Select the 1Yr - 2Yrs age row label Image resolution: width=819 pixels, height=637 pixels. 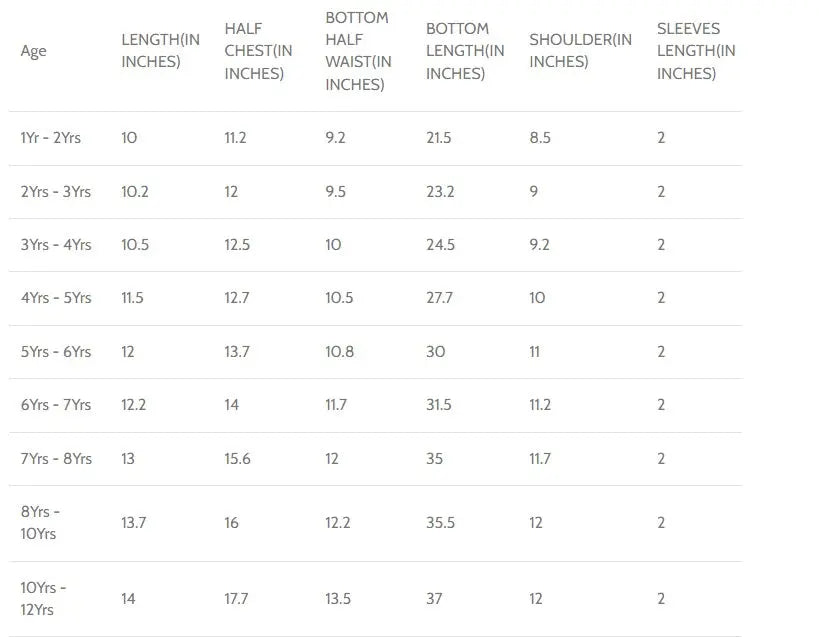coord(51,138)
